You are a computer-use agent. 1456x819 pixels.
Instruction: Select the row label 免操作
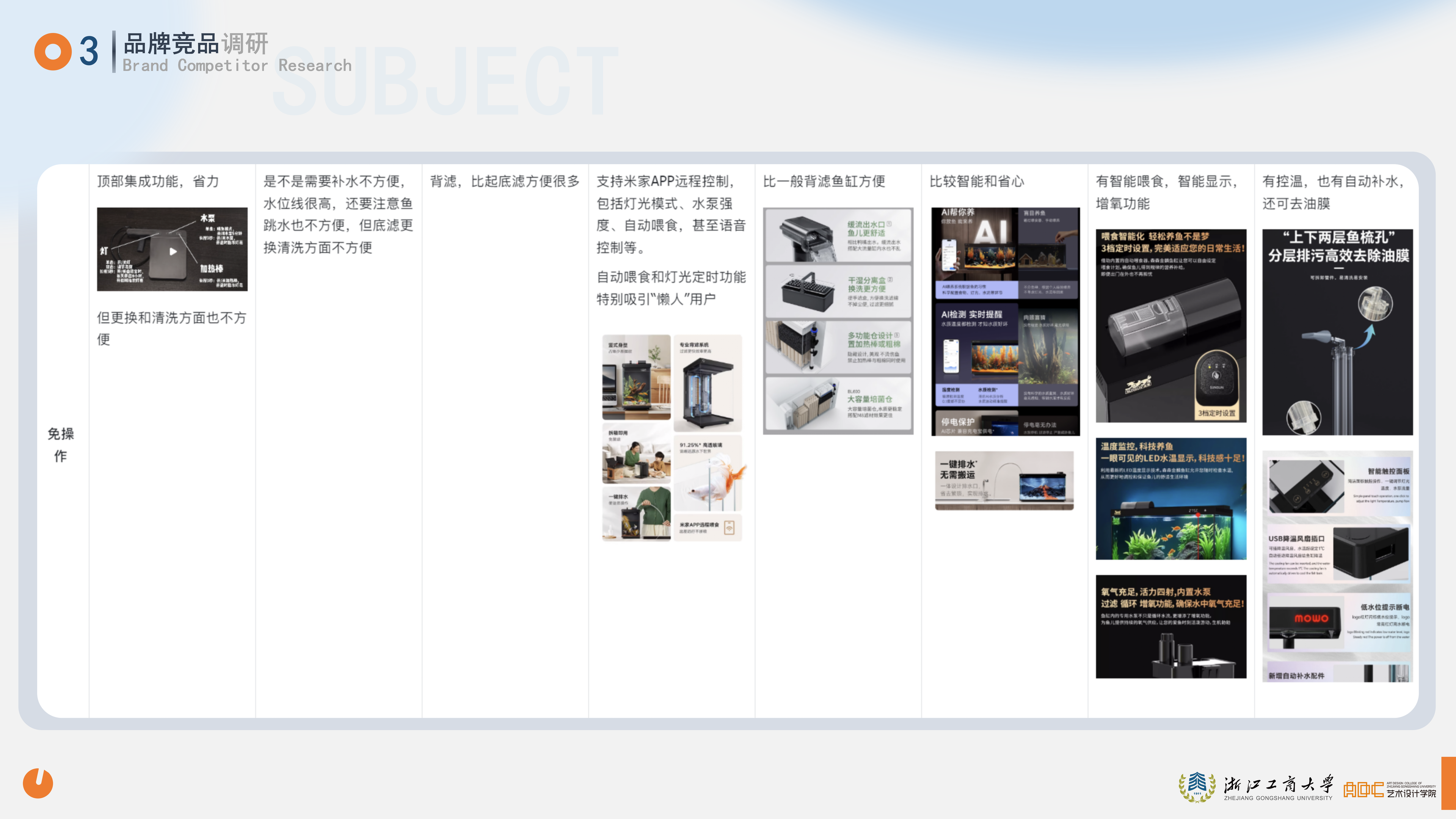(61, 445)
